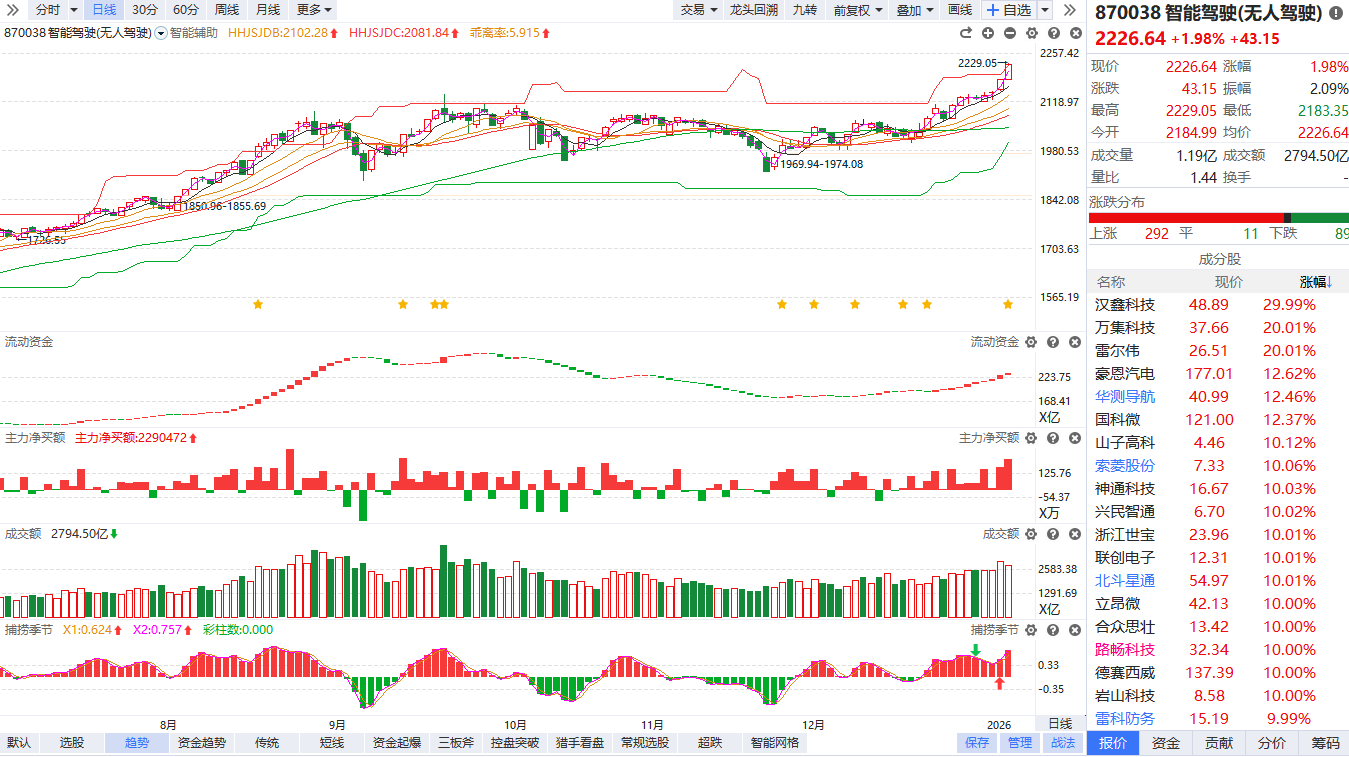Open help for 主力净买额 indicator

click(x=1052, y=438)
